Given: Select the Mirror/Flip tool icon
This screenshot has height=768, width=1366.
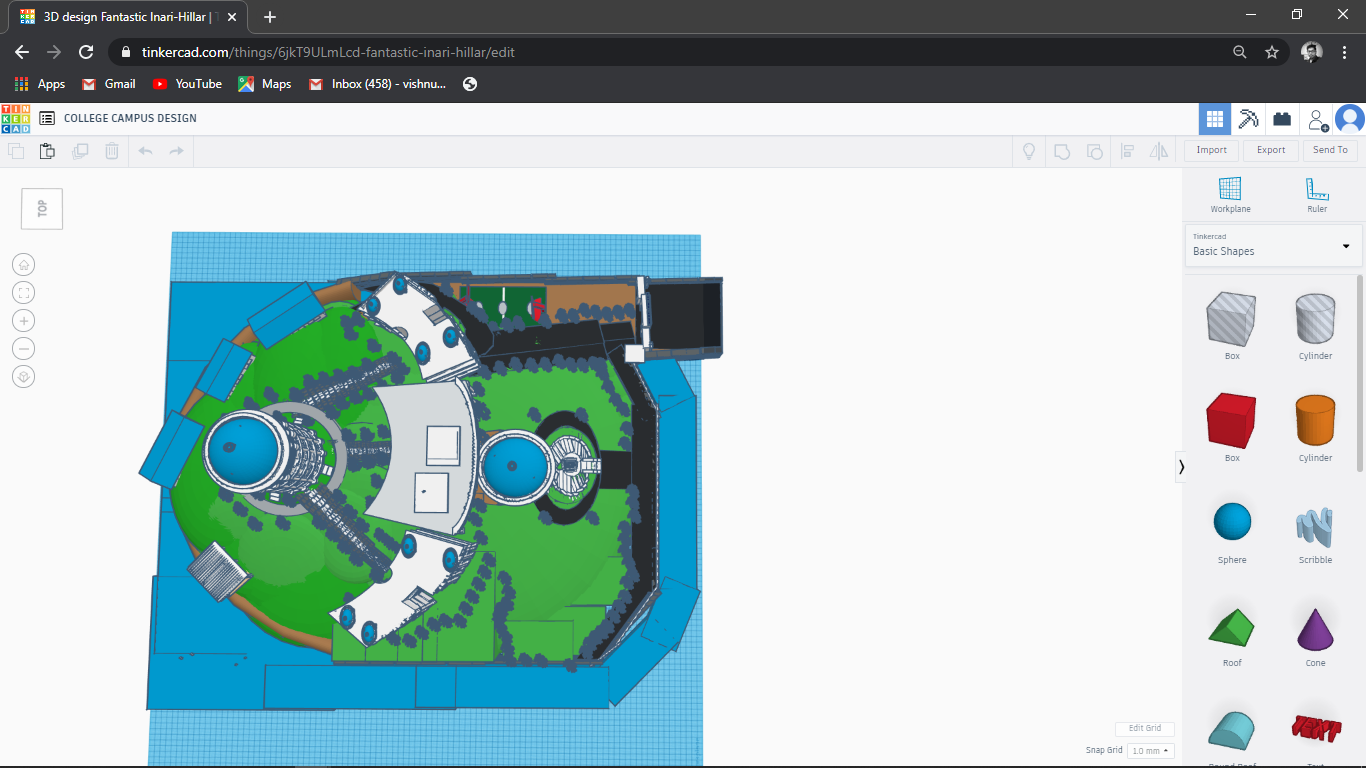Looking at the screenshot, I should [1159, 151].
